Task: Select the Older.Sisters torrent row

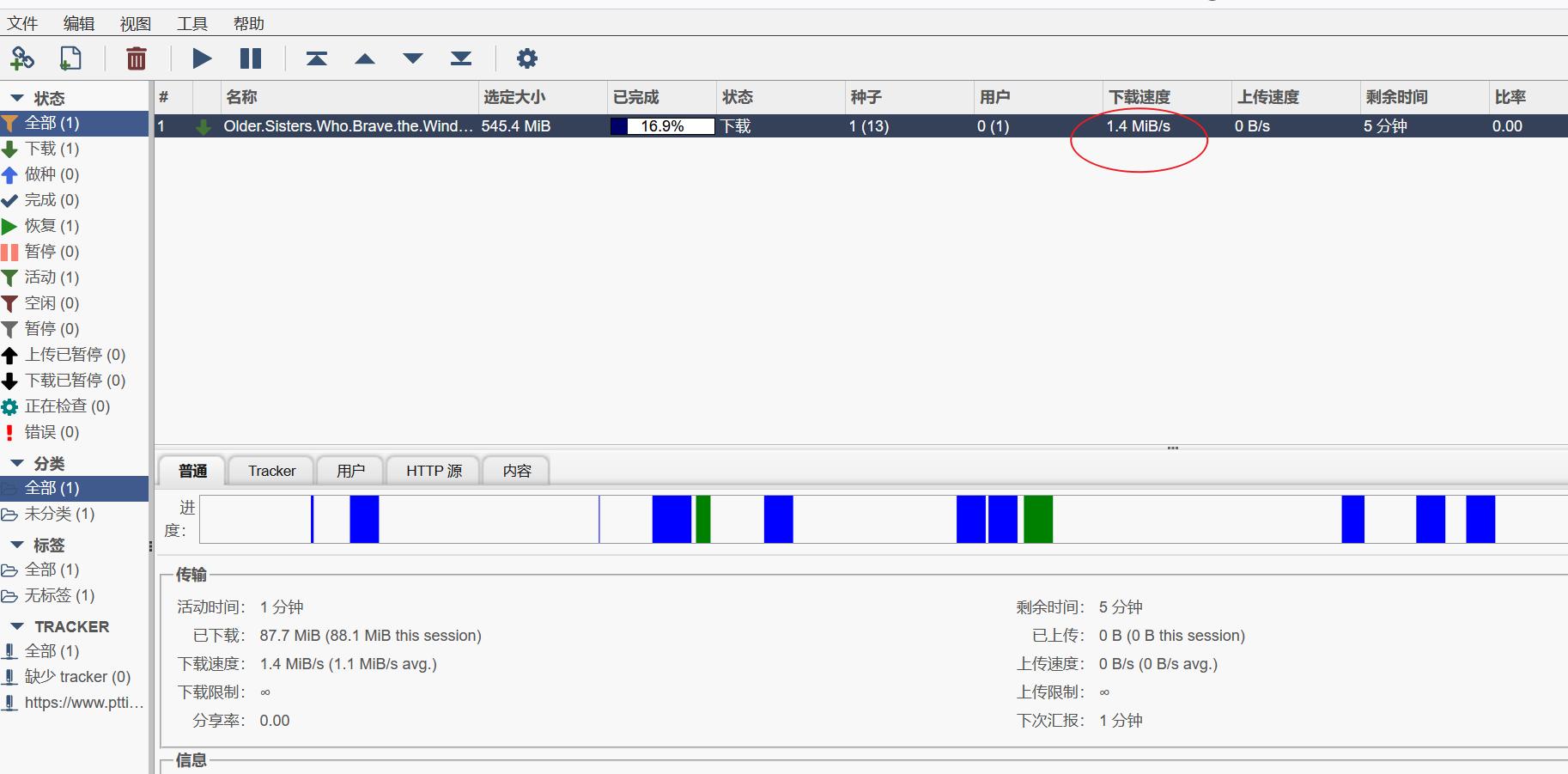Action: pos(347,125)
